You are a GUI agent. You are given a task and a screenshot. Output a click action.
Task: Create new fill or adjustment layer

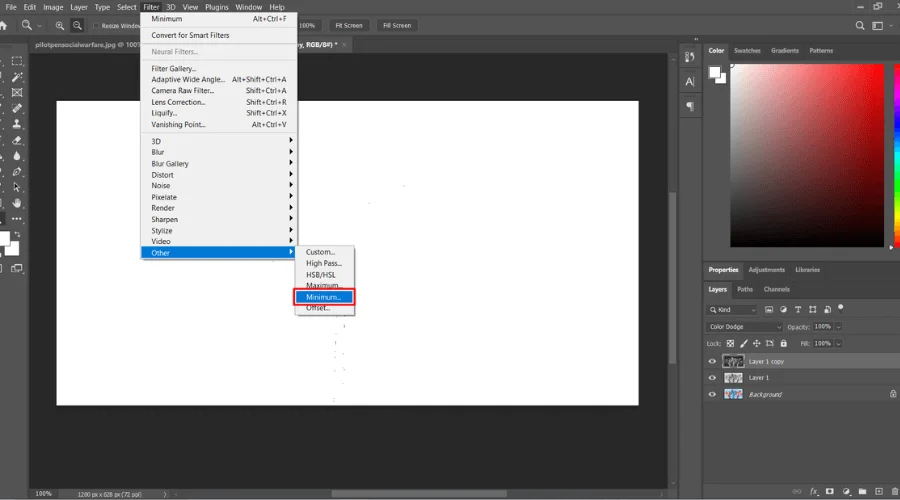coord(846,491)
